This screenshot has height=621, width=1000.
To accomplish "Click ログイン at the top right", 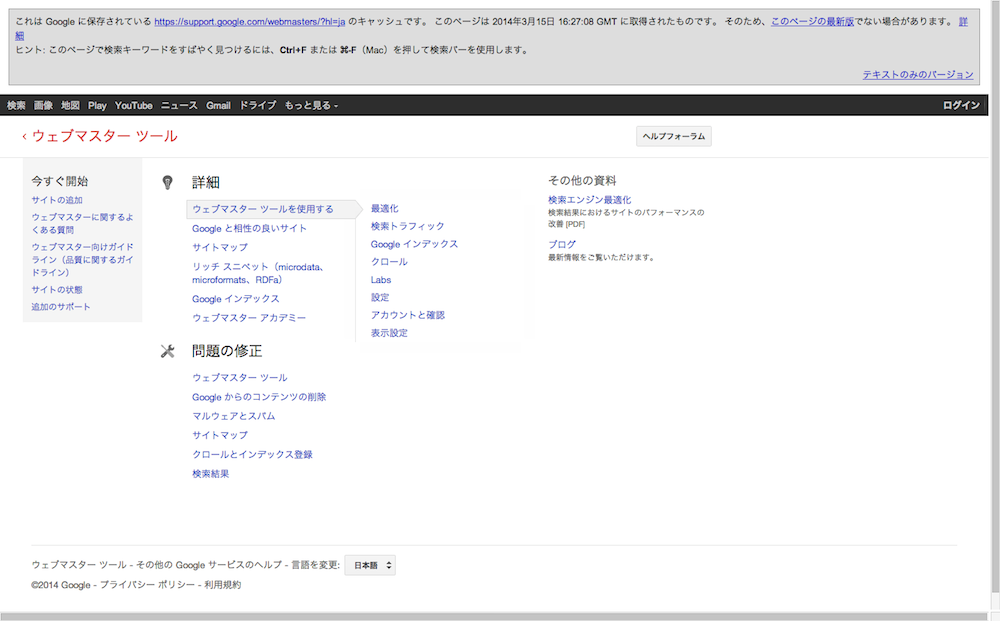I will [961, 105].
